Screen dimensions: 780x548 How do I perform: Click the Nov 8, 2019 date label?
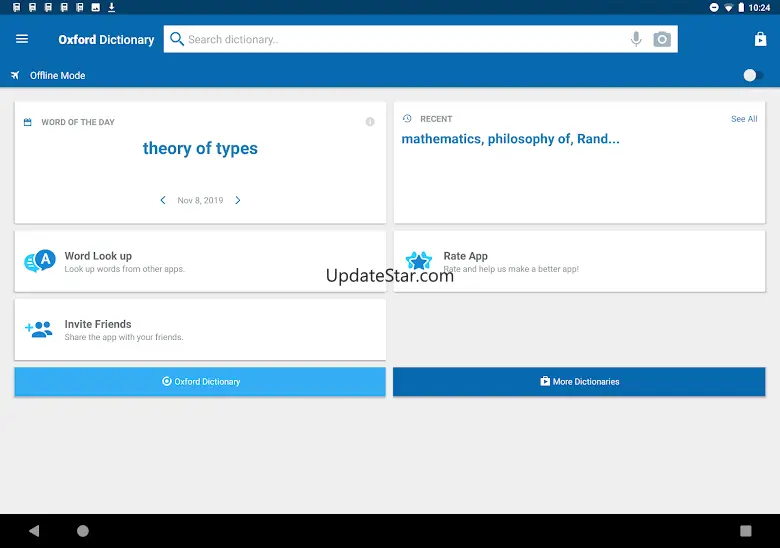(200, 200)
